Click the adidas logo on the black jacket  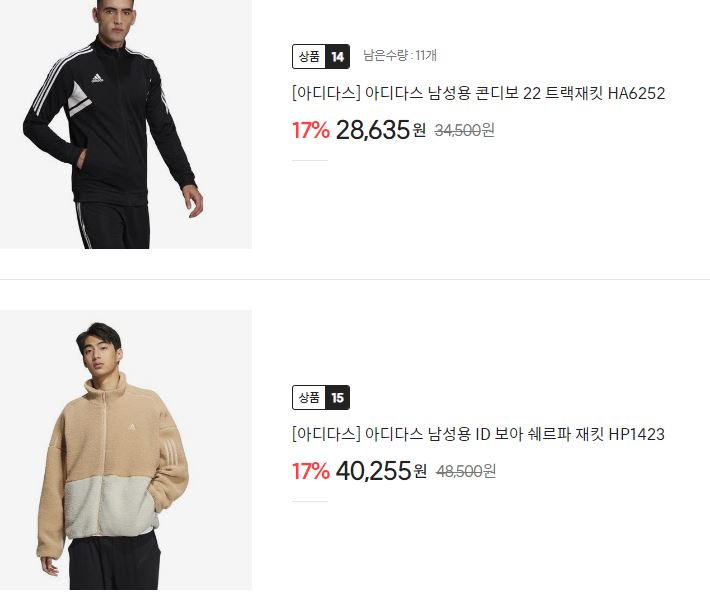coord(97,78)
